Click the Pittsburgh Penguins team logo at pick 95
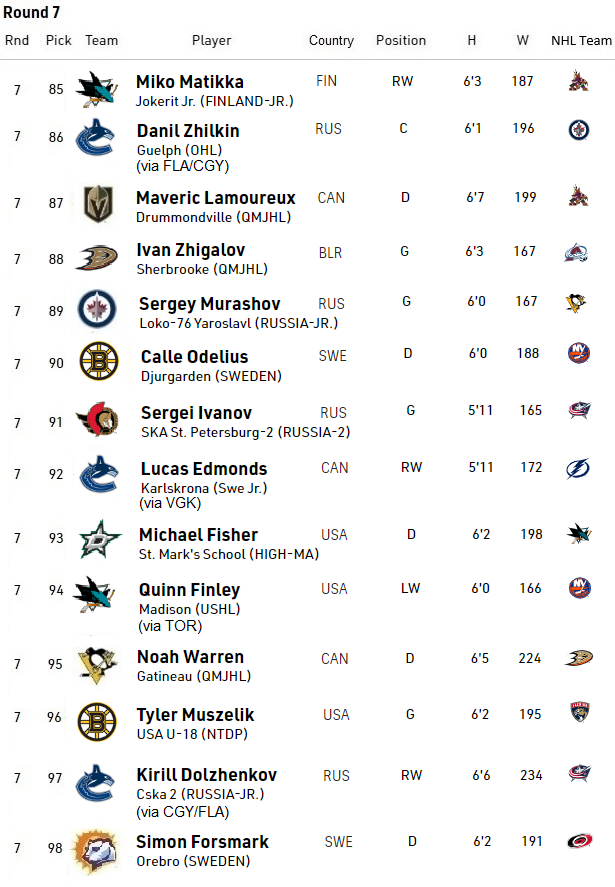The width and height of the screenshot is (615, 887). click(98, 663)
